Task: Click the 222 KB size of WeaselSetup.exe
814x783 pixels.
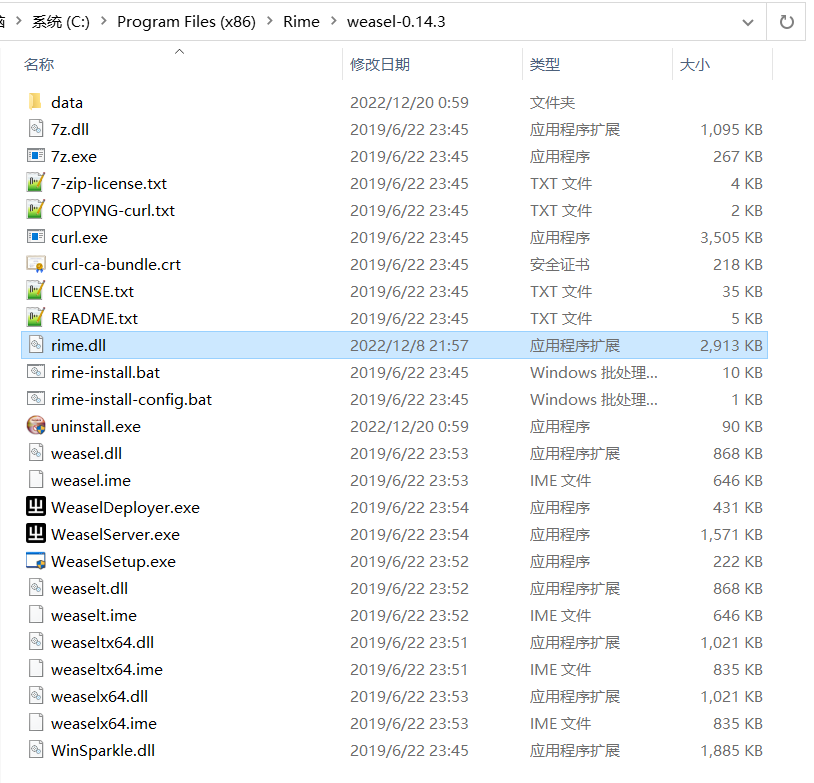Action: [x=738, y=561]
